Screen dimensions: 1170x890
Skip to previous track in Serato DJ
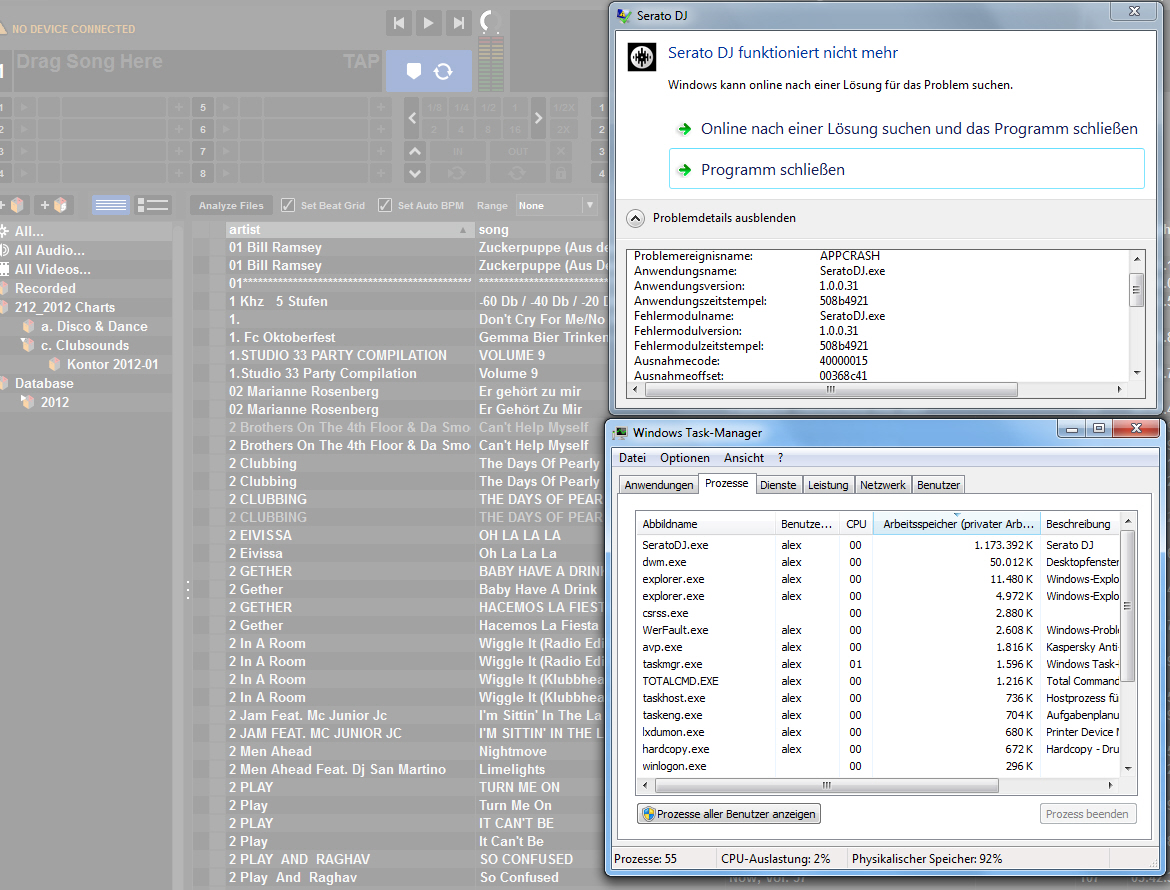point(399,23)
